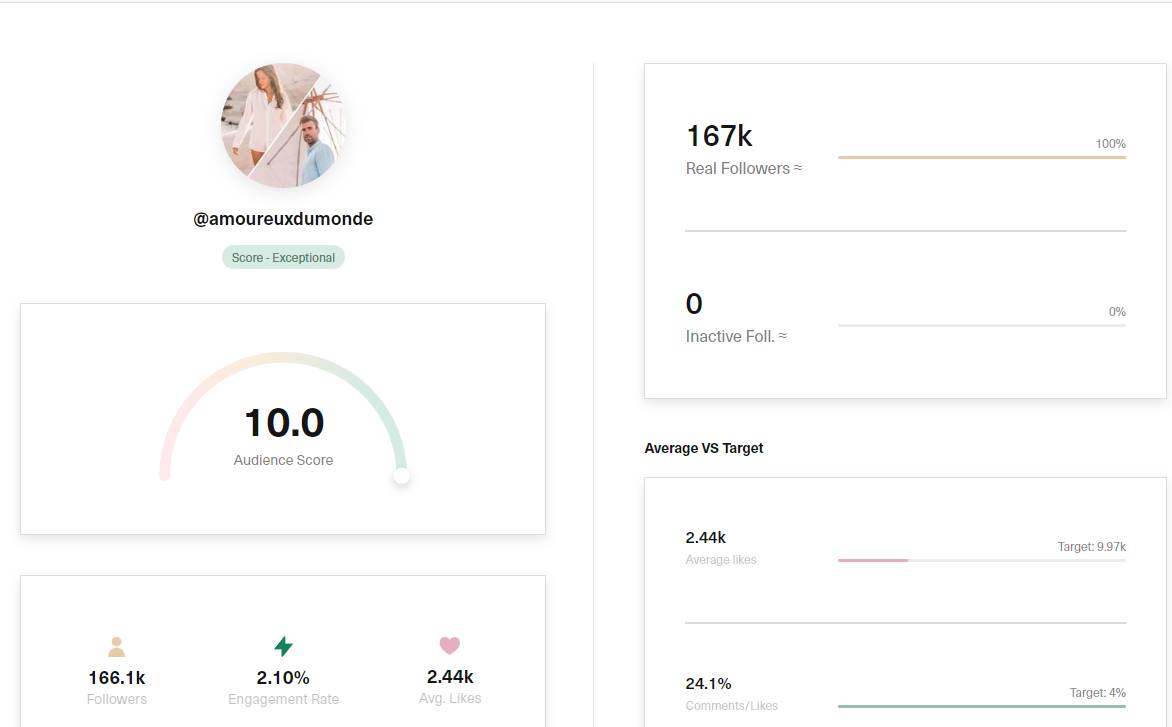
Task: Select the 2.10% Engagement Rate stat
Action: pos(283,677)
